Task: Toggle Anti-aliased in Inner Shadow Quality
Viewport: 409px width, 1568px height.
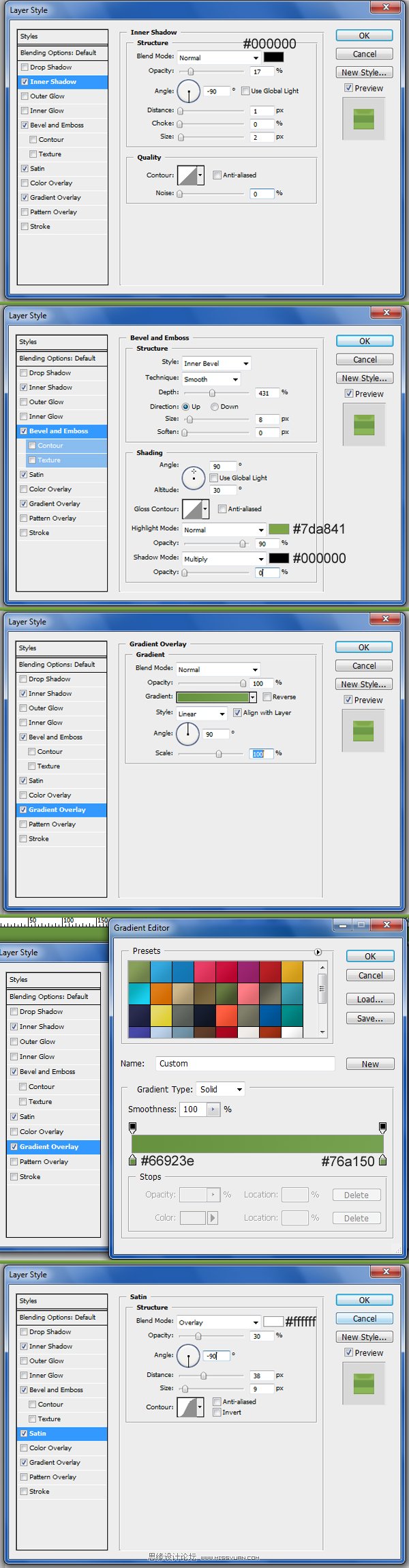Action: click(217, 175)
